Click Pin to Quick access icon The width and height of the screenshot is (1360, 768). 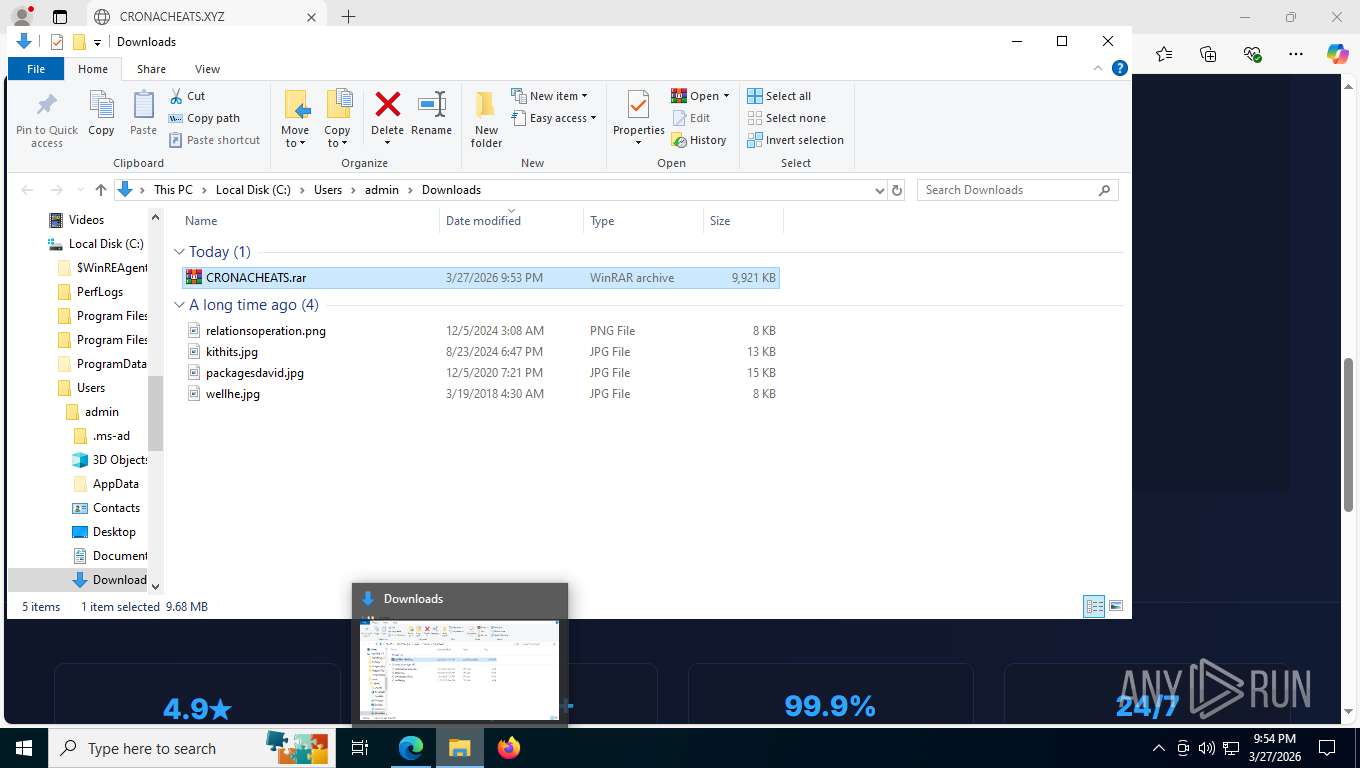(x=46, y=120)
